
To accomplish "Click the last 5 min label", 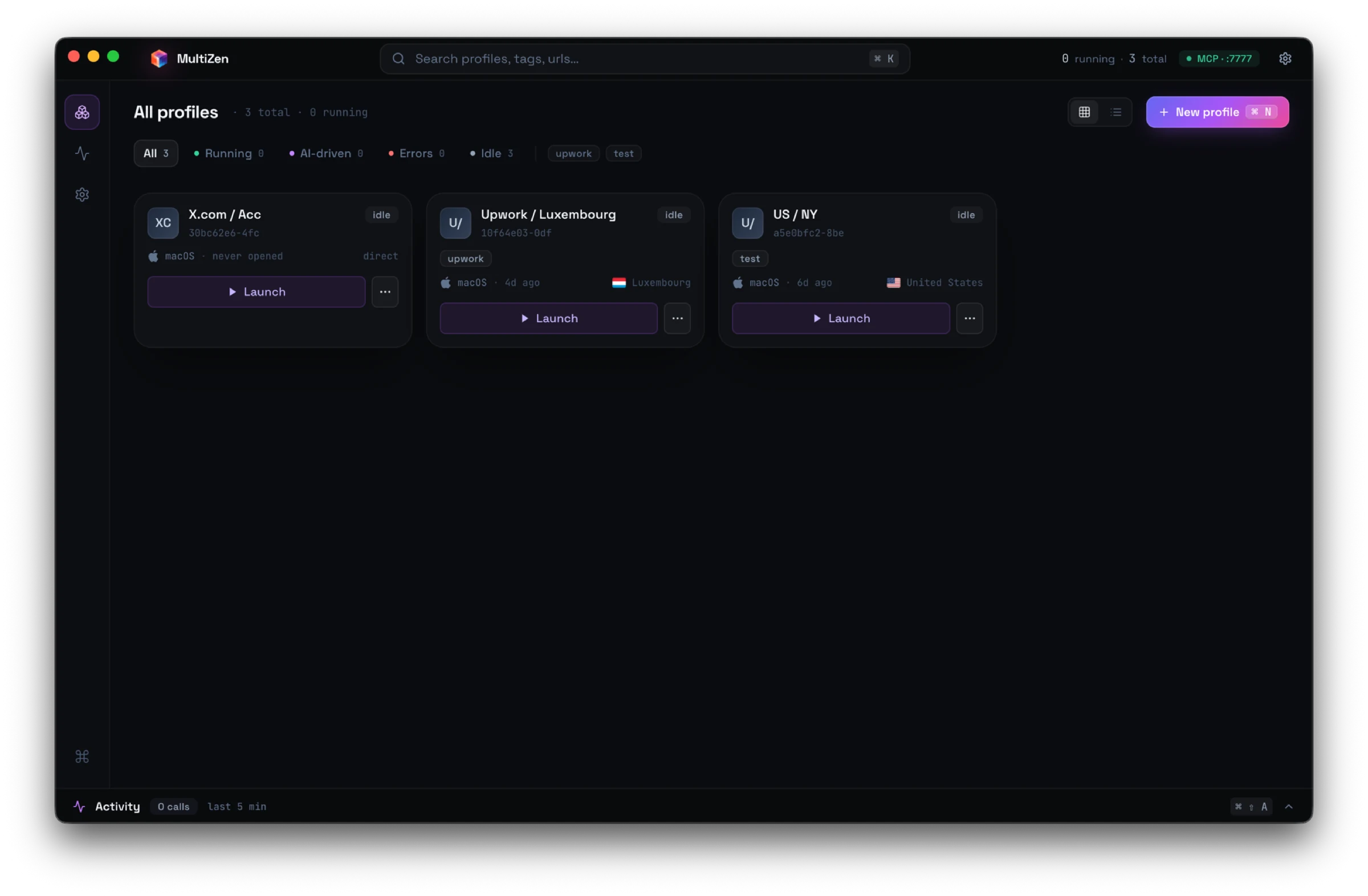I will 237,807.
